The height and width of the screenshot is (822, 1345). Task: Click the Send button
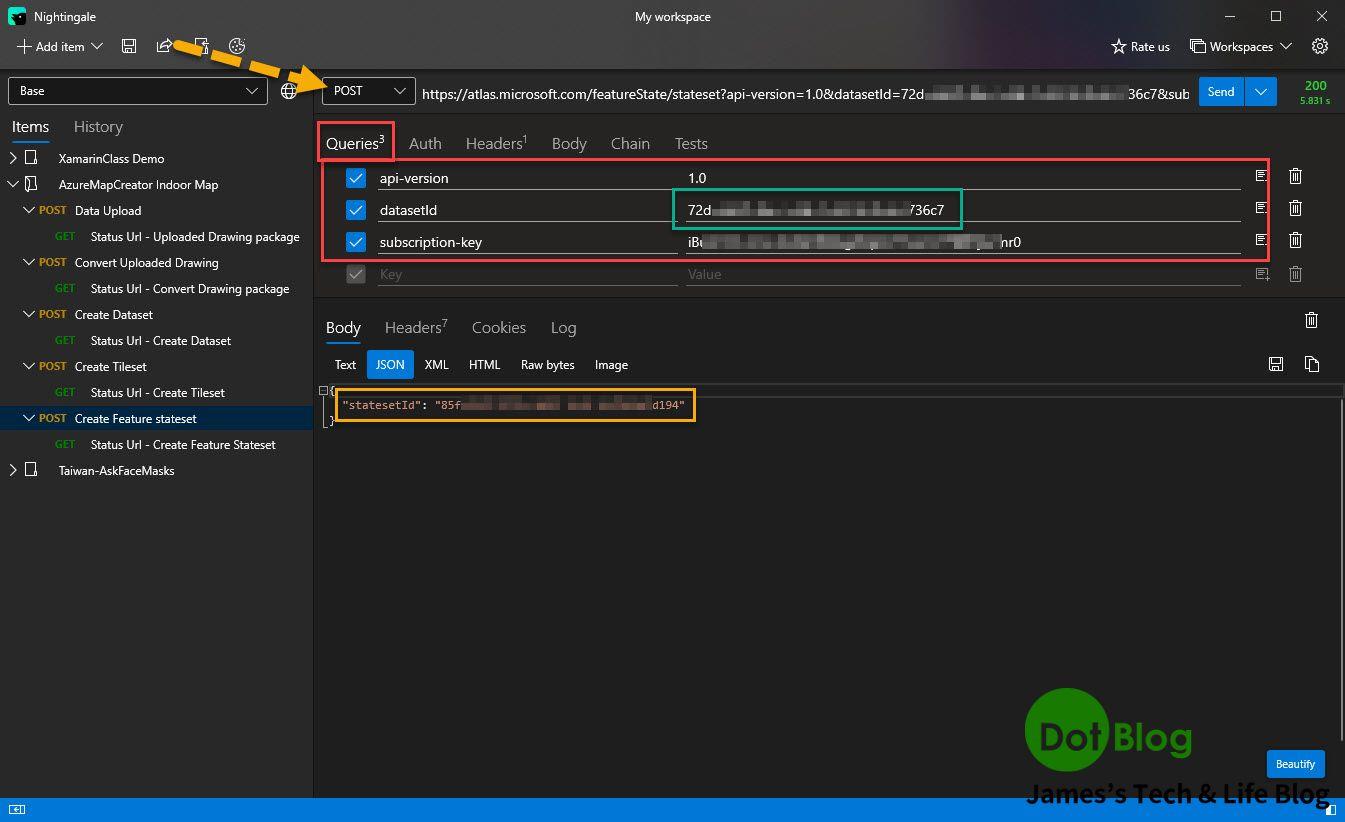click(x=1220, y=91)
